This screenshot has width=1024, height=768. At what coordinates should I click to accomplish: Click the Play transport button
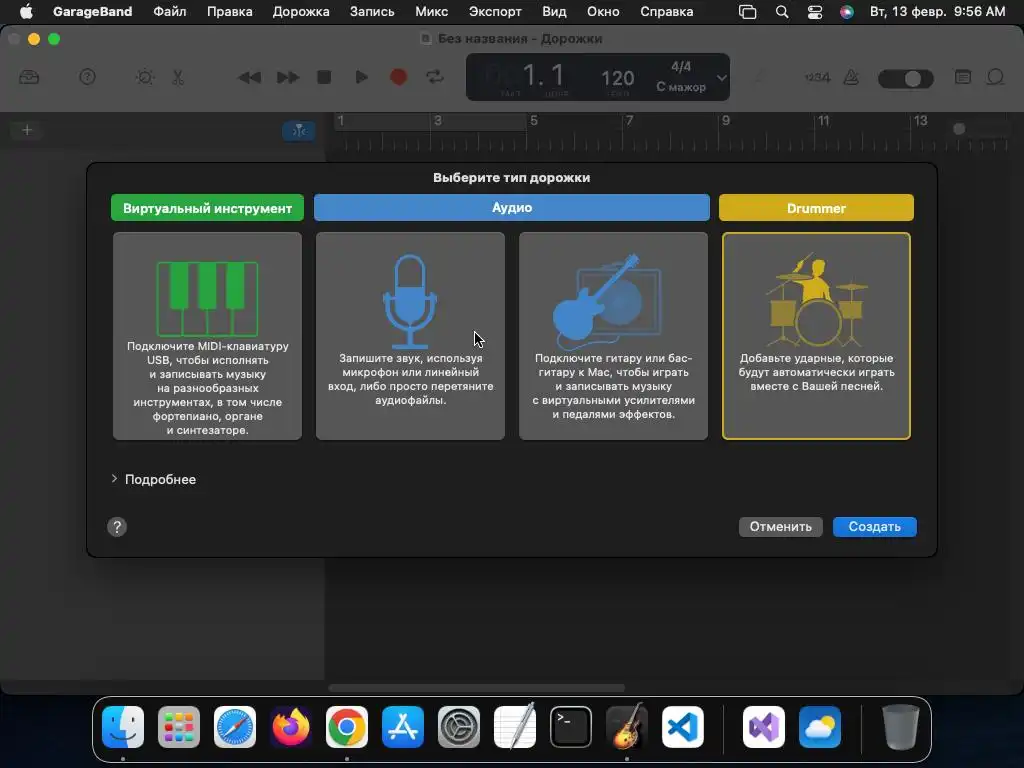tap(361, 78)
